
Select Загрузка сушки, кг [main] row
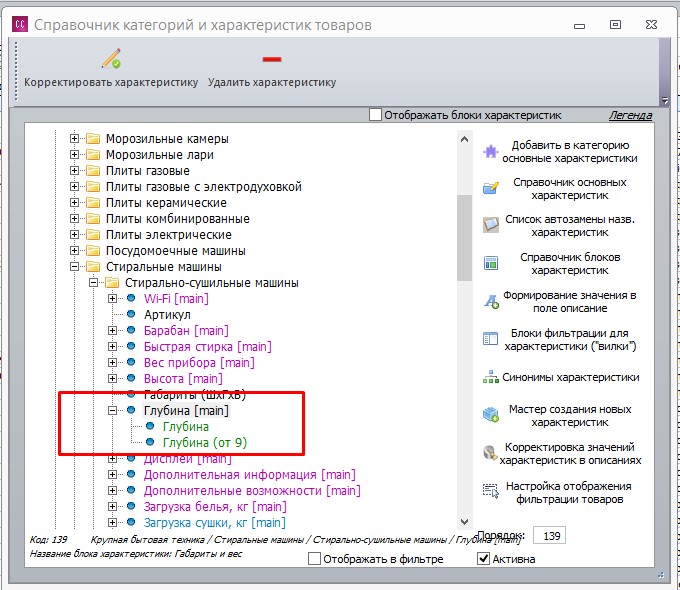pyautogui.click(x=215, y=523)
